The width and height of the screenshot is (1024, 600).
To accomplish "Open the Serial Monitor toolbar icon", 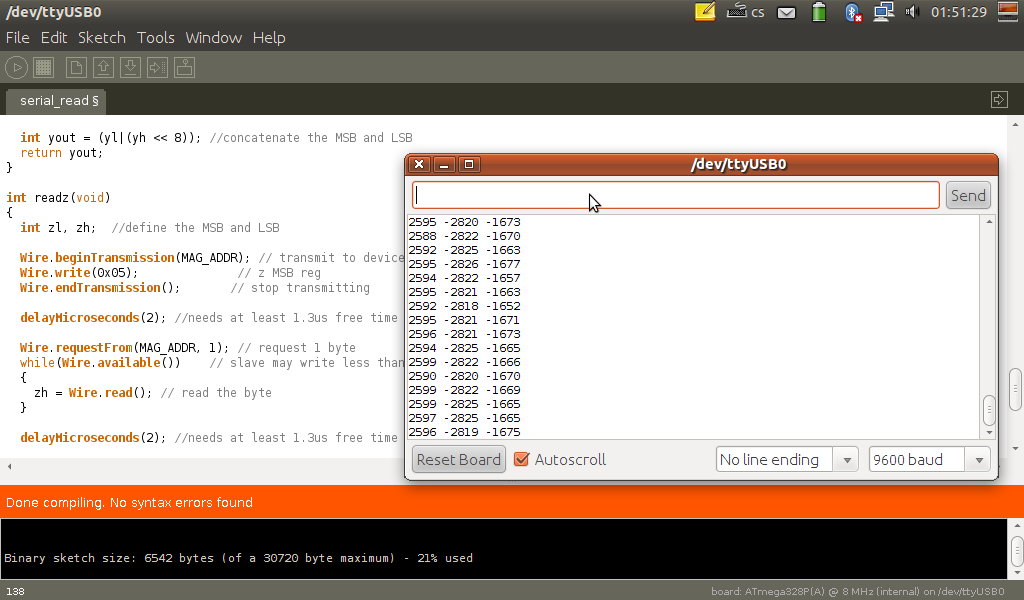I will pyautogui.click(x=184, y=68).
